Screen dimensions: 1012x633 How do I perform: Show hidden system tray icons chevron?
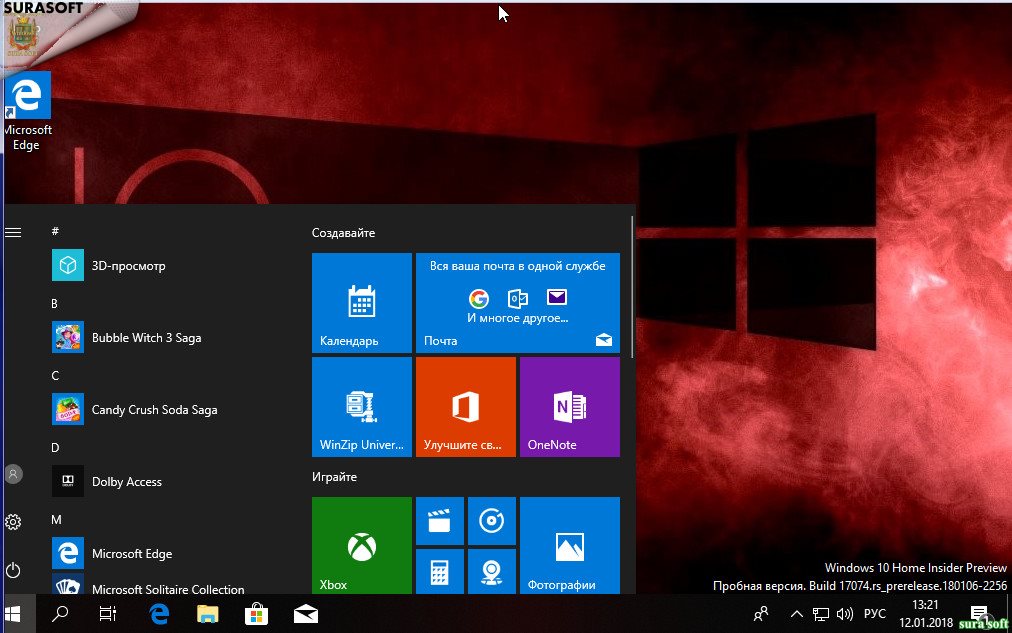(796, 614)
